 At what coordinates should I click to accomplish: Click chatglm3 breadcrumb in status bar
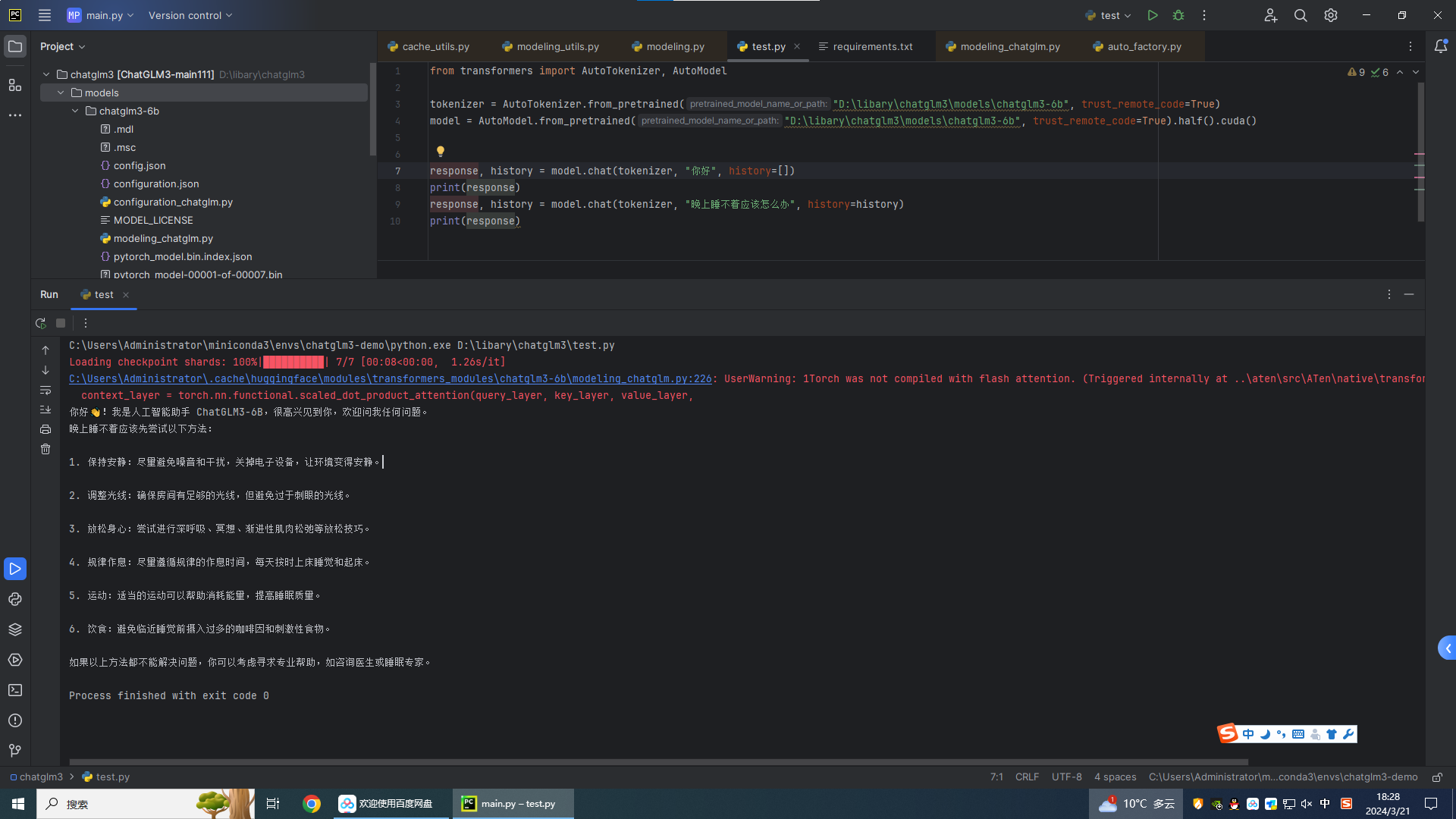[36, 777]
